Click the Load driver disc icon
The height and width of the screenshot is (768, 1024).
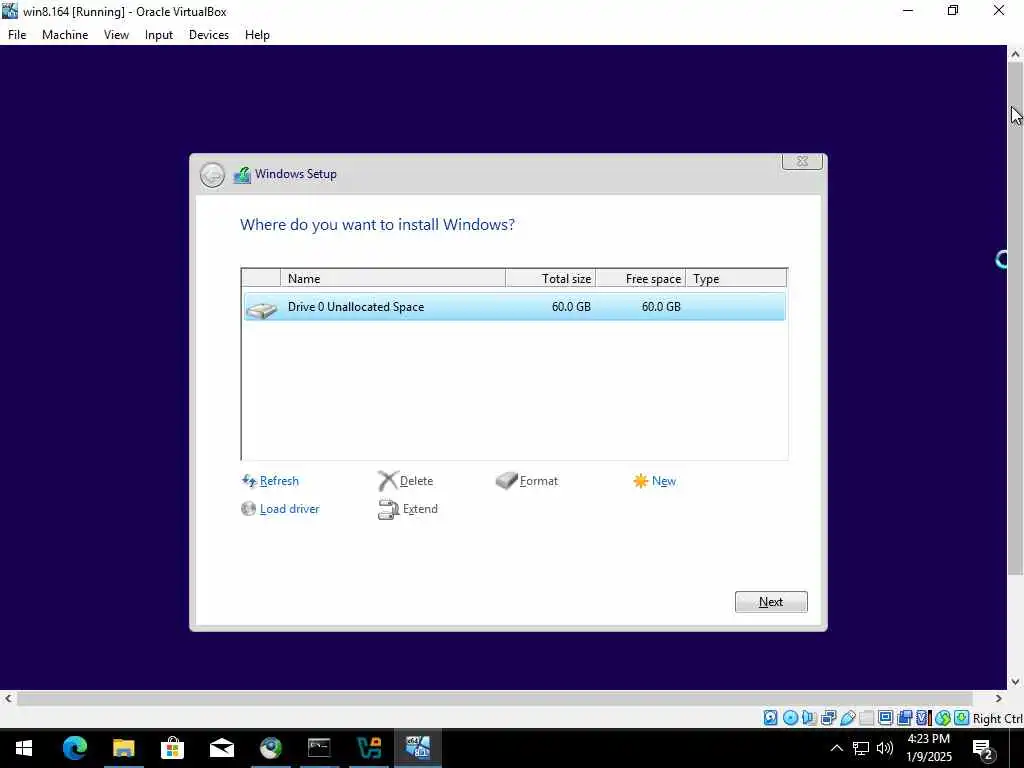[x=248, y=509]
